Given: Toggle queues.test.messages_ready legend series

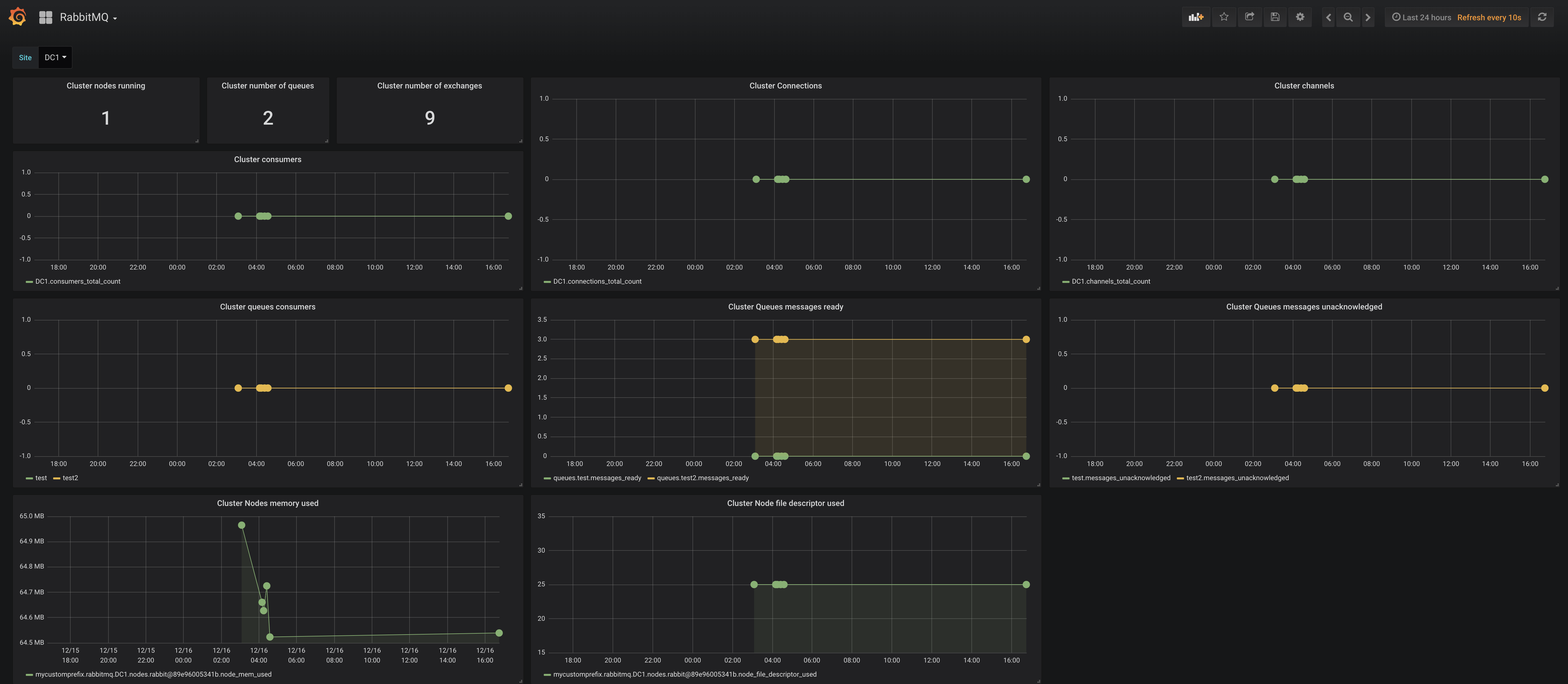Looking at the screenshot, I should tap(597, 478).
